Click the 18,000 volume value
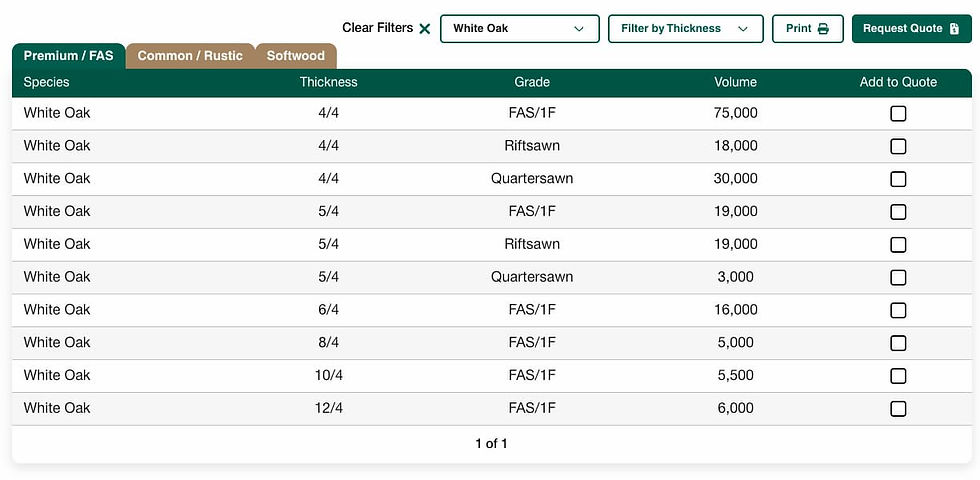 pos(736,146)
